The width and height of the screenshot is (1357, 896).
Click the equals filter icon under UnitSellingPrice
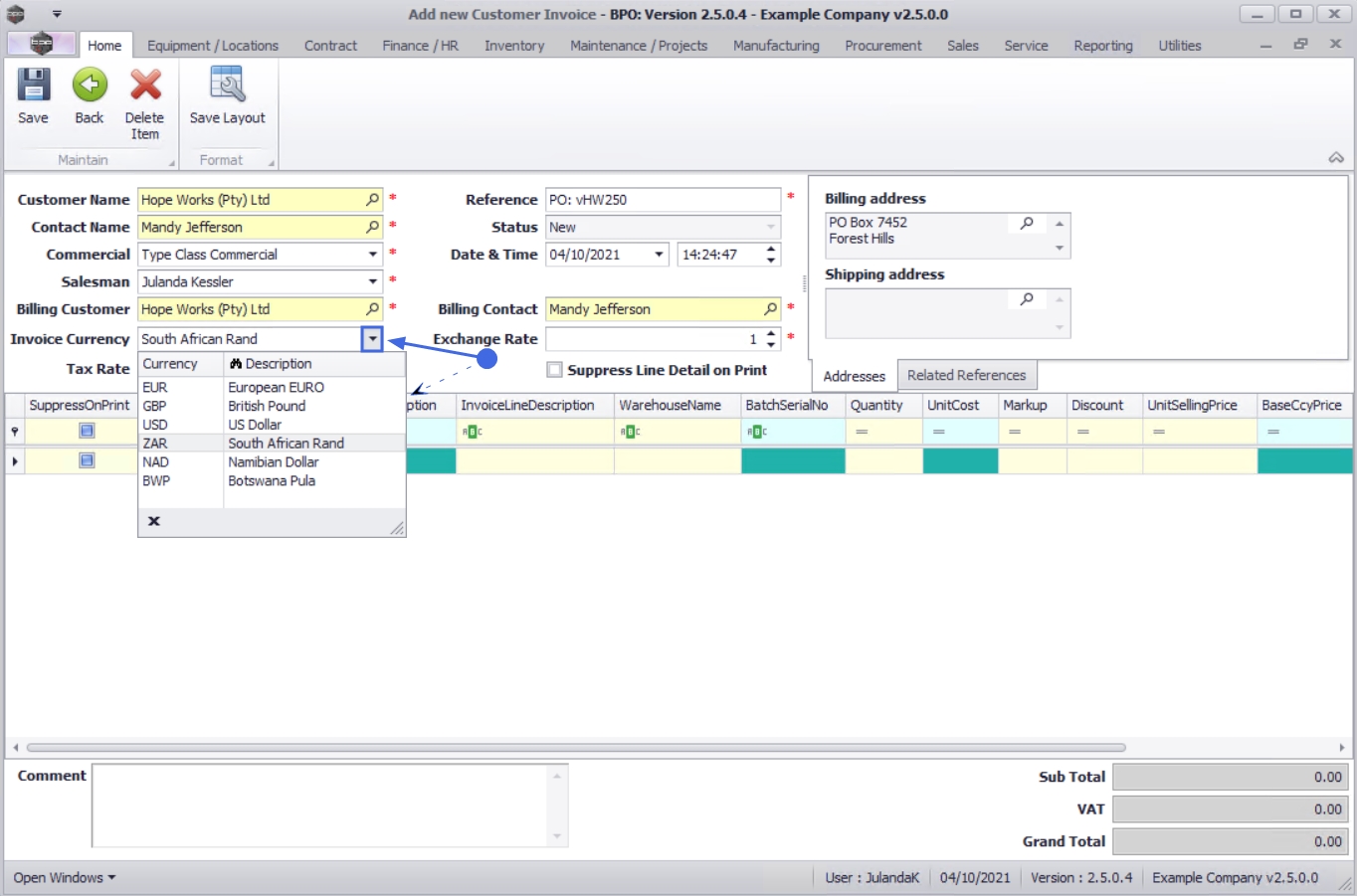click(x=1159, y=432)
